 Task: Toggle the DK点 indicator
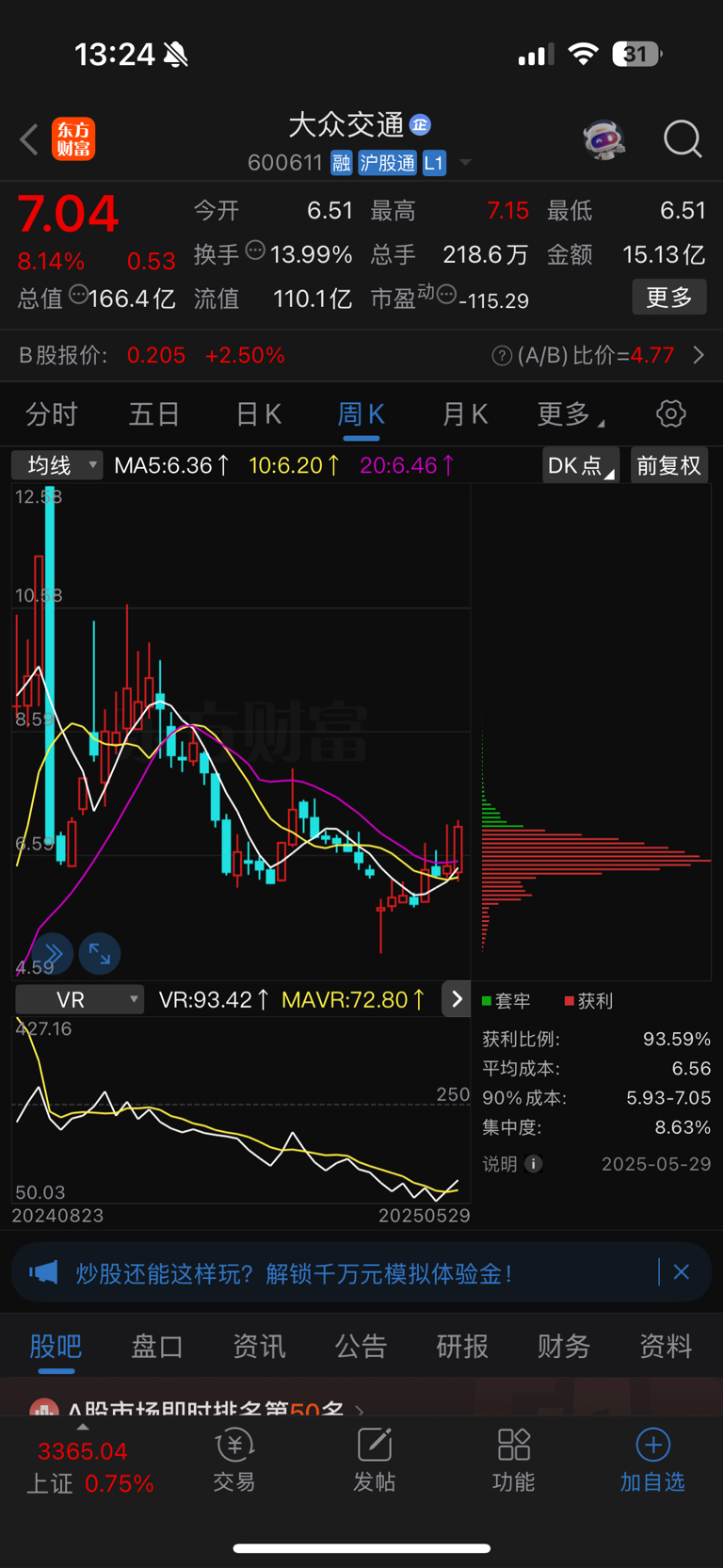[x=580, y=465]
